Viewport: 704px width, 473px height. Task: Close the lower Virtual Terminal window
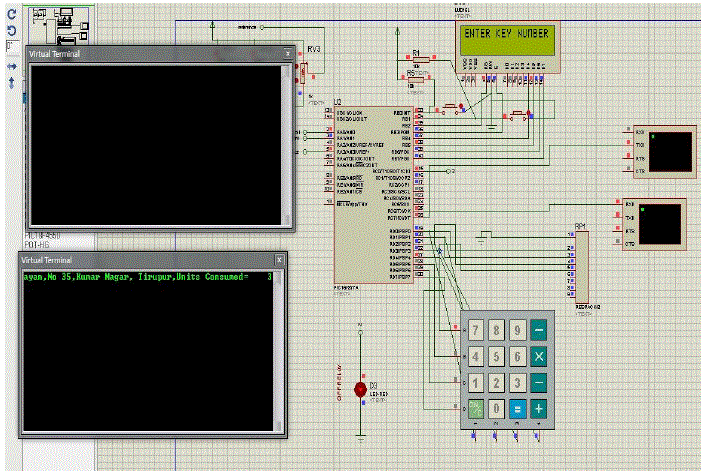coord(278,259)
